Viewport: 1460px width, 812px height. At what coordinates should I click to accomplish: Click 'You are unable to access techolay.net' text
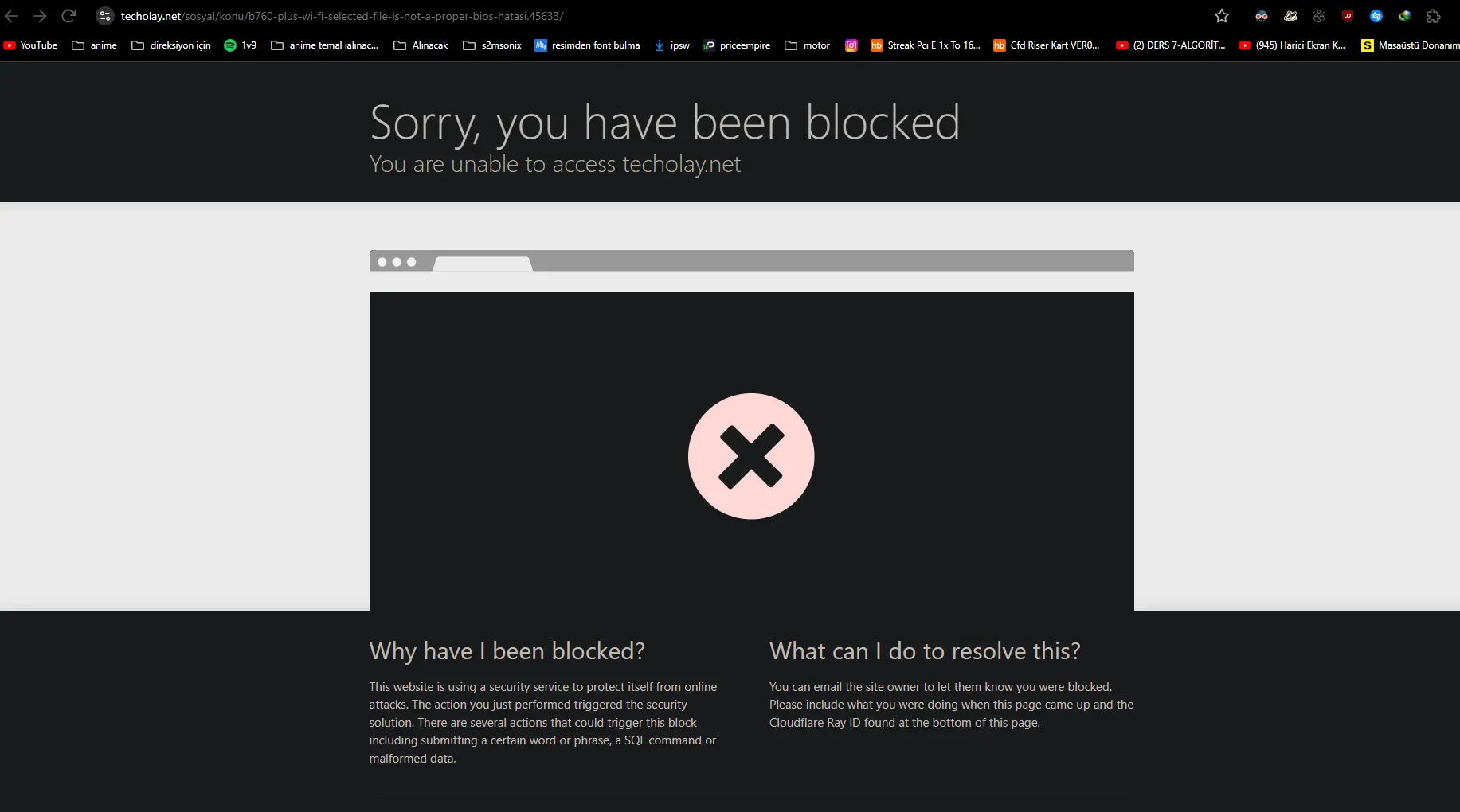point(555,164)
